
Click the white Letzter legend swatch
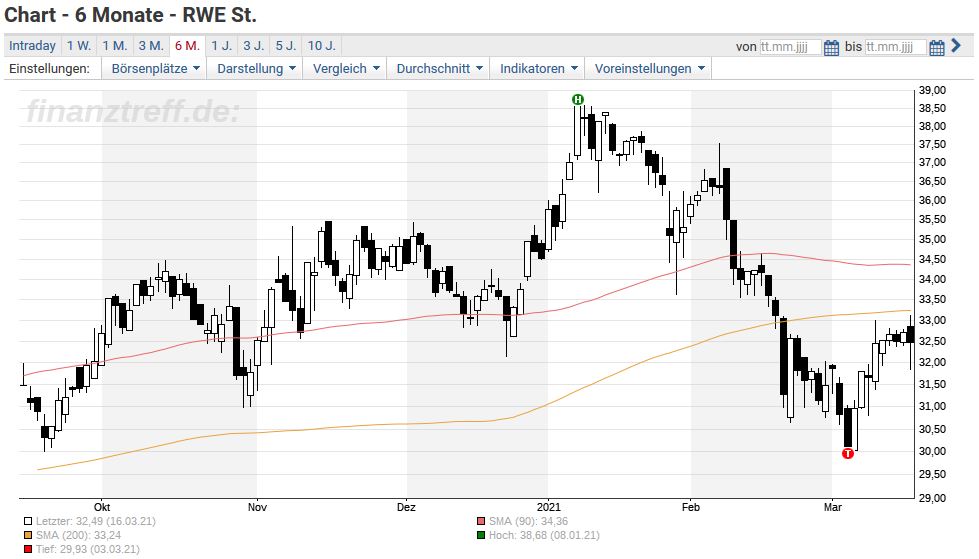27,521
